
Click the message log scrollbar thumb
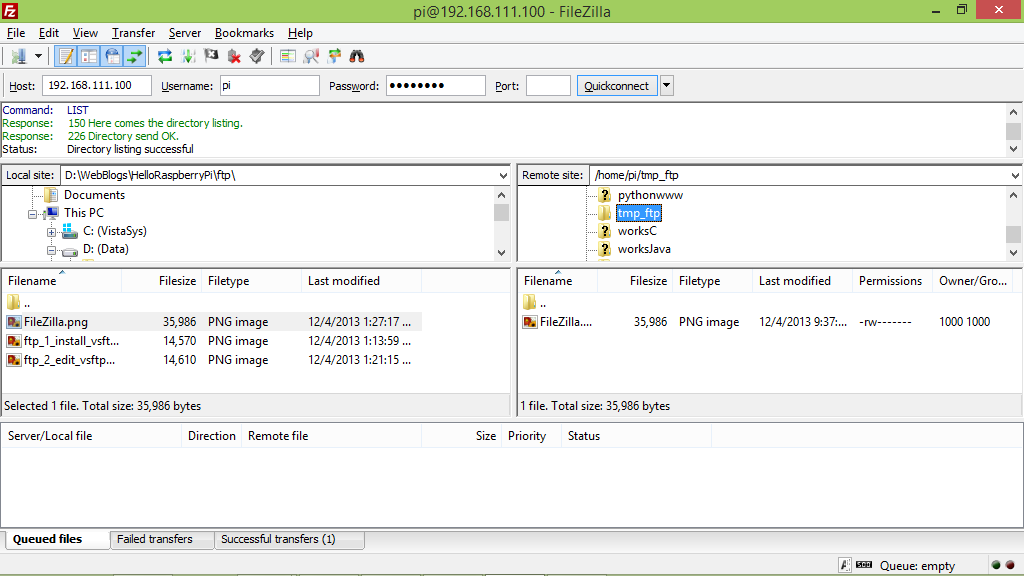1013,131
